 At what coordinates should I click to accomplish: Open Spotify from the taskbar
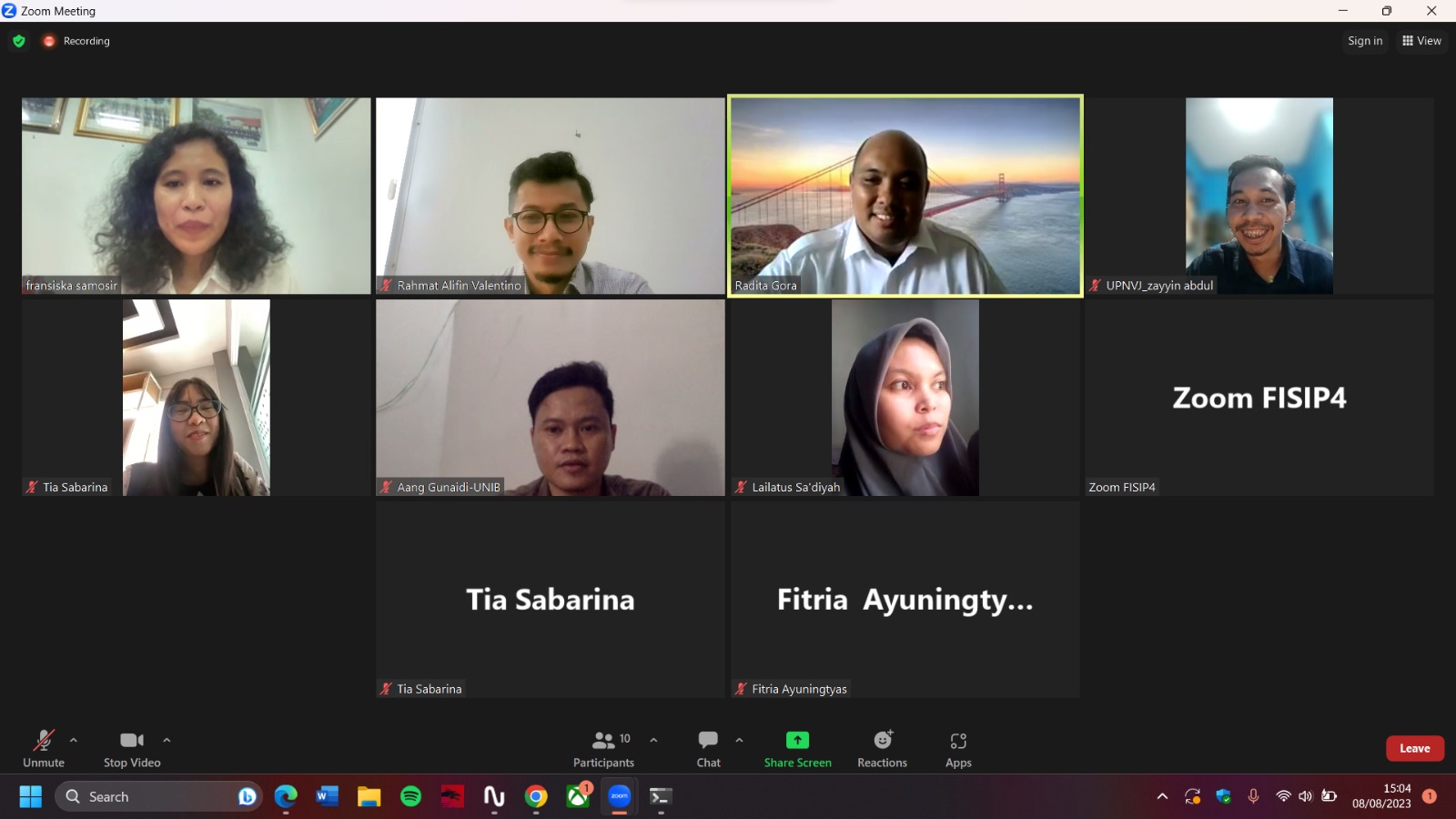[x=410, y=797]
